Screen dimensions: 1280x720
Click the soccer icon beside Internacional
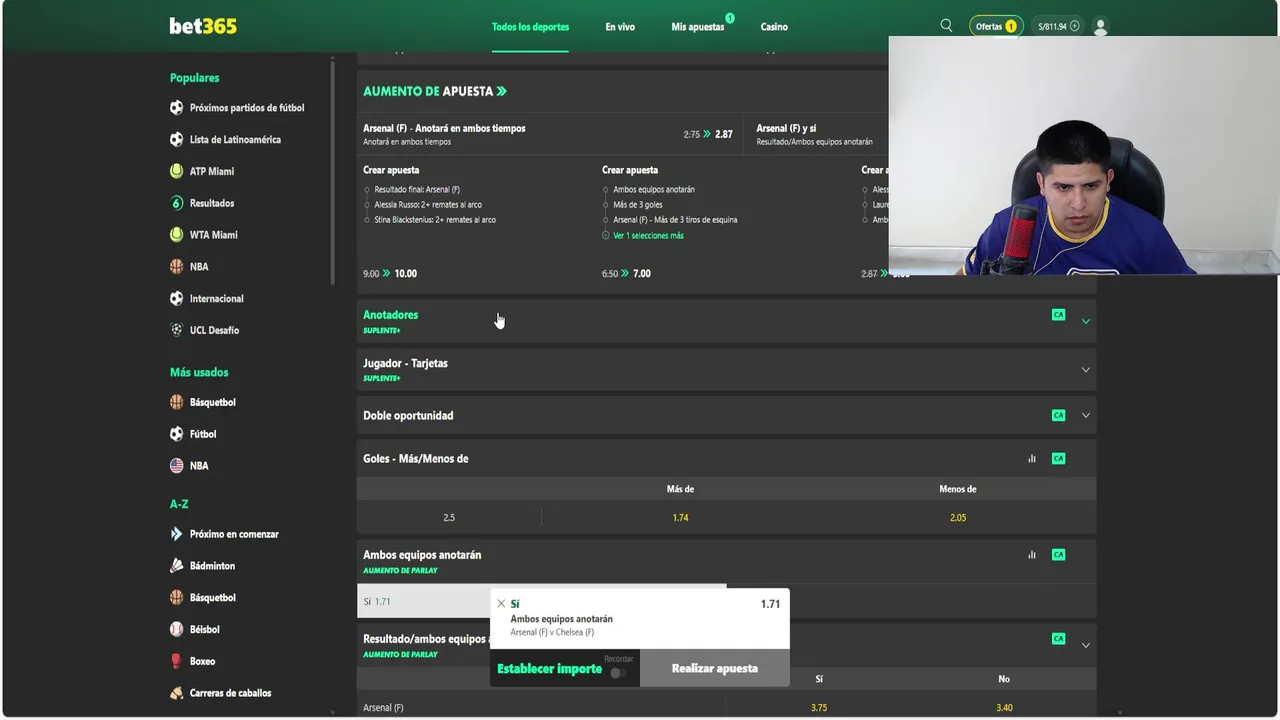(177, 299)
